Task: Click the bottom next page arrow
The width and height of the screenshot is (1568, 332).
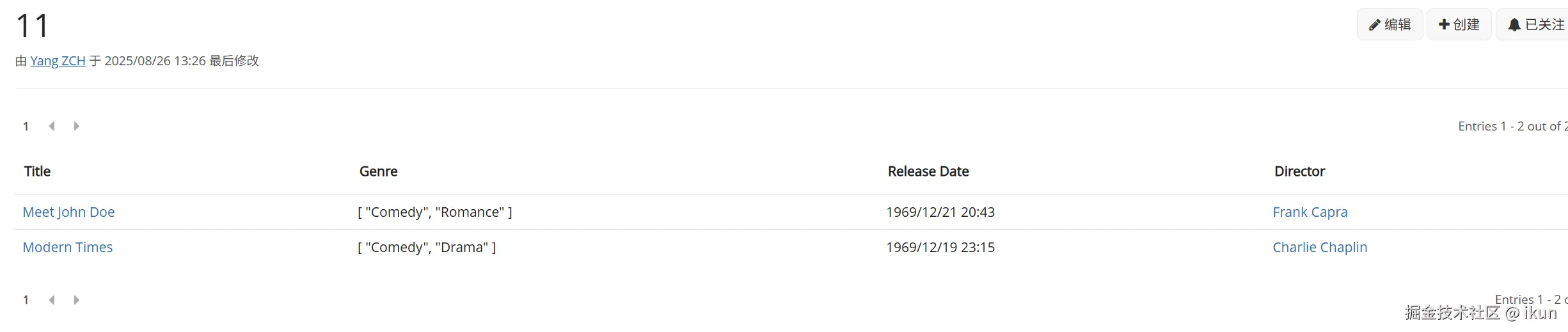Action: 76,300
